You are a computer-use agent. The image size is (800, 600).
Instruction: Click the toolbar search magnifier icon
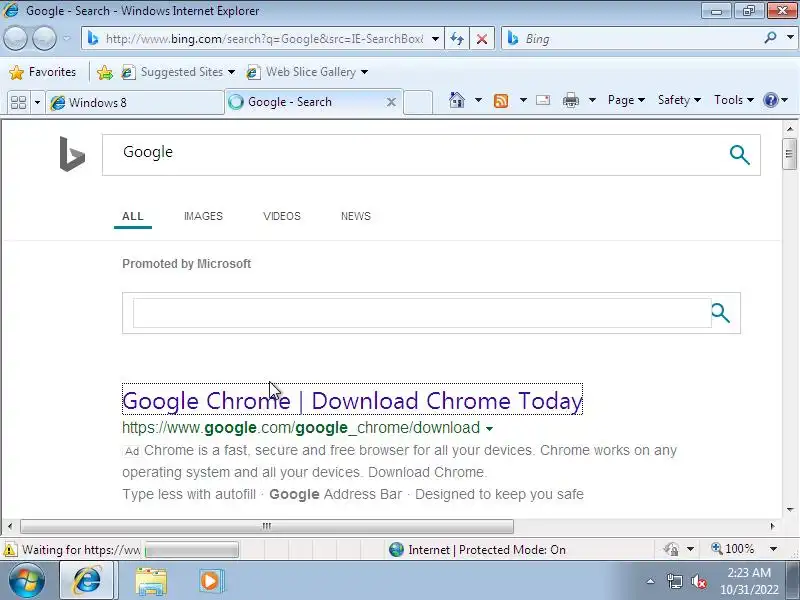[x=770, y=38]
